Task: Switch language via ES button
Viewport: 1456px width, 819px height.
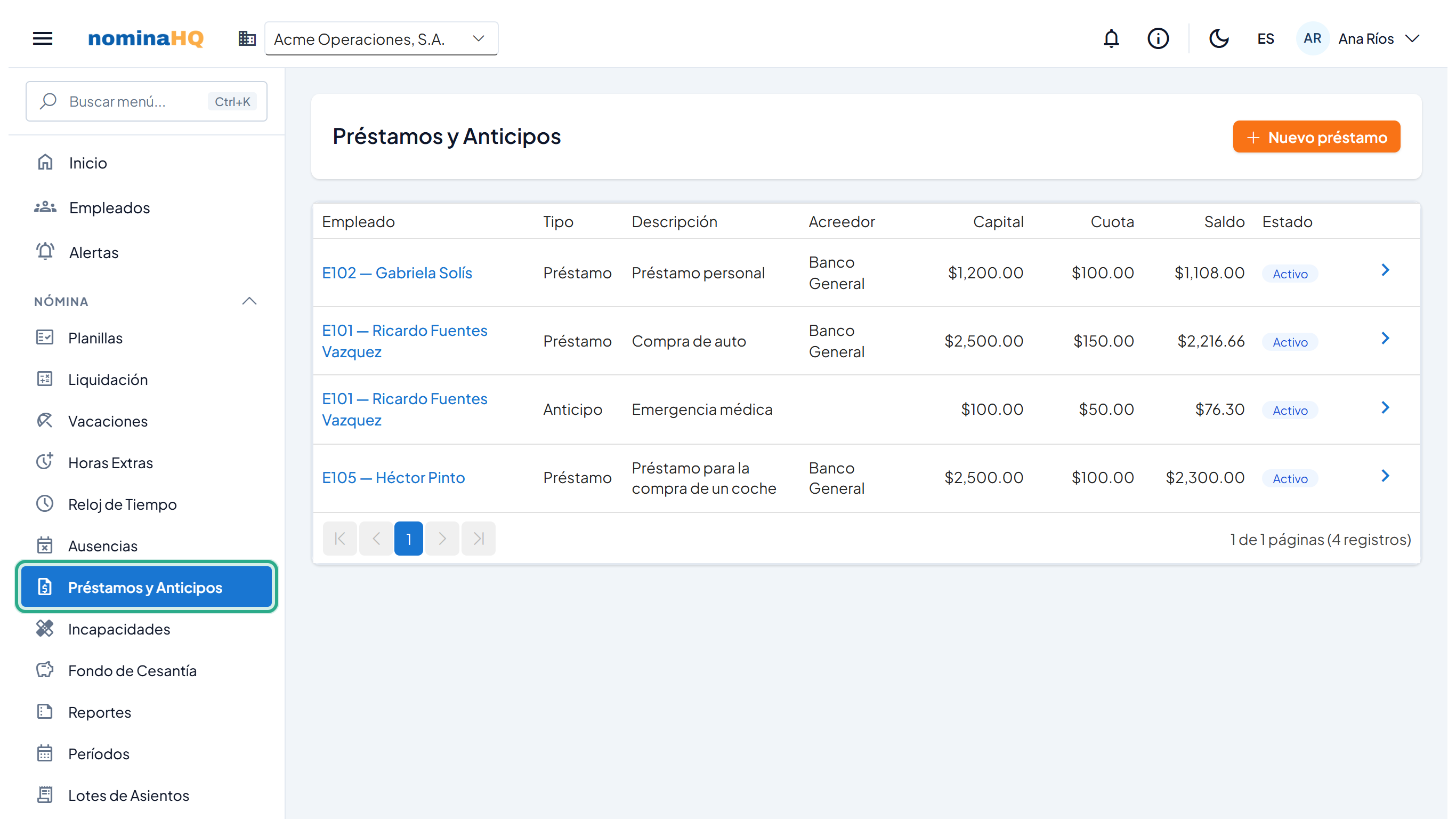Action: (1266, 38)
